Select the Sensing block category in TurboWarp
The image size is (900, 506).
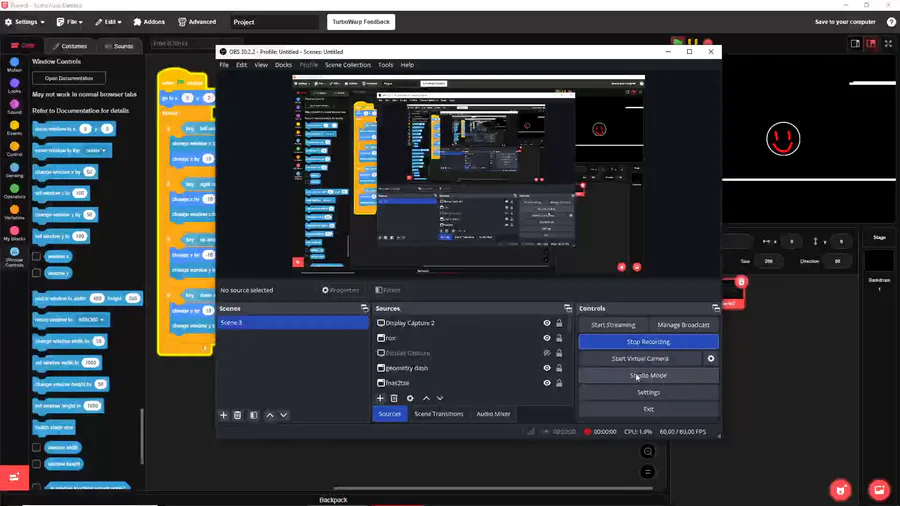(14, 170)
